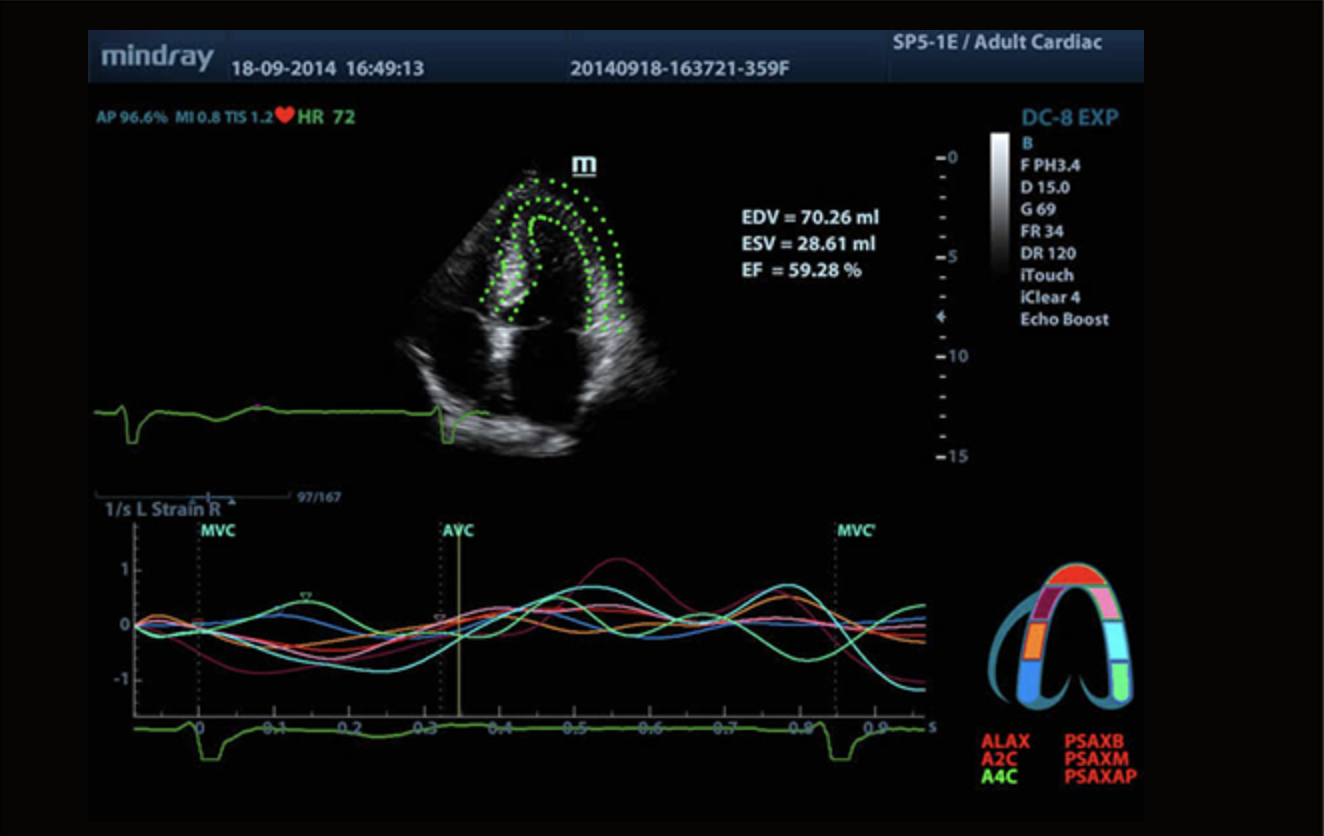Select the pink segment of the heart diagram

click(1102, 602)
